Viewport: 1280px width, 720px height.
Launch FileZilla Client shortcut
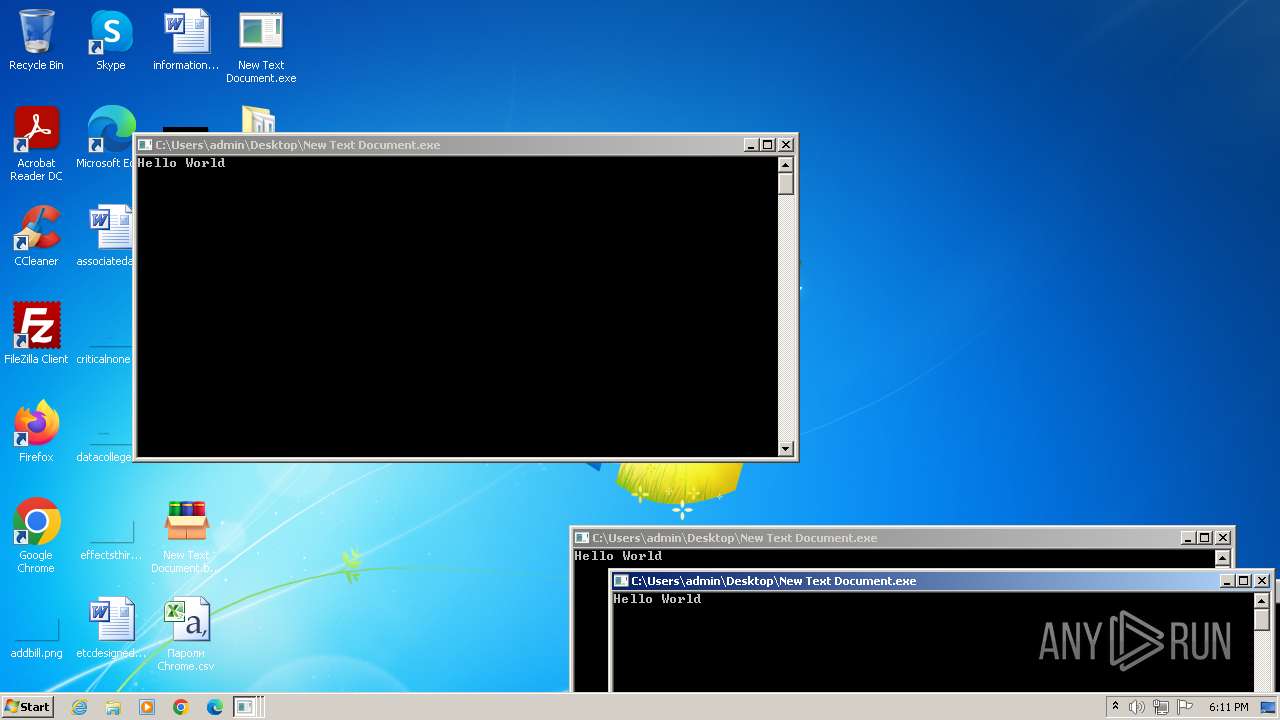36,333
